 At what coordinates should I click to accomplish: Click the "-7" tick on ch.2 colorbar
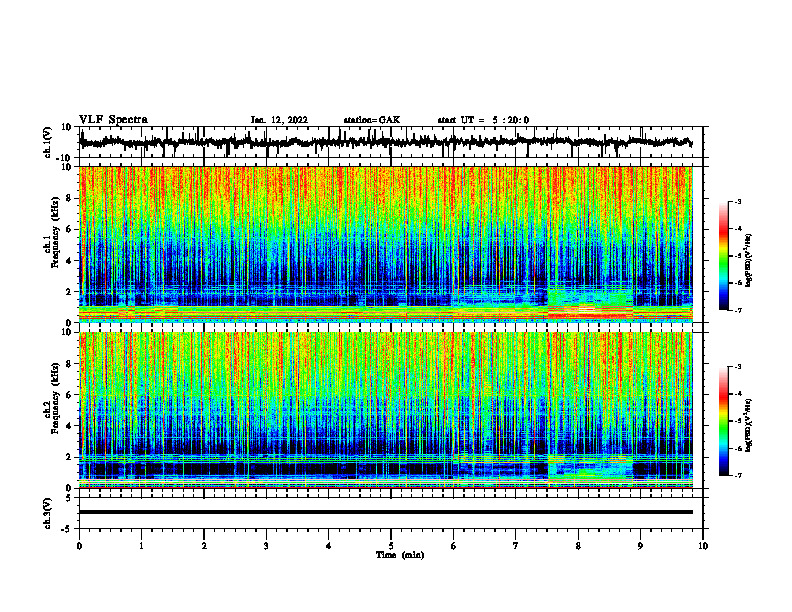click(x=738, y=475)
